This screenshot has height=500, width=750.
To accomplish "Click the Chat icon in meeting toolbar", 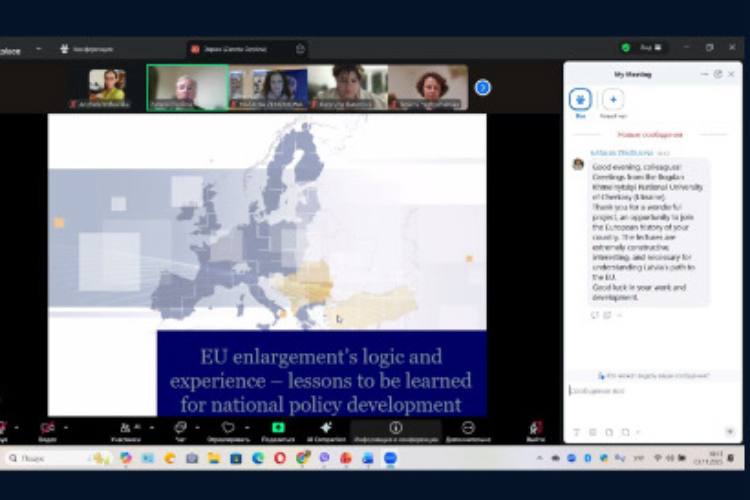I will 180,427.
